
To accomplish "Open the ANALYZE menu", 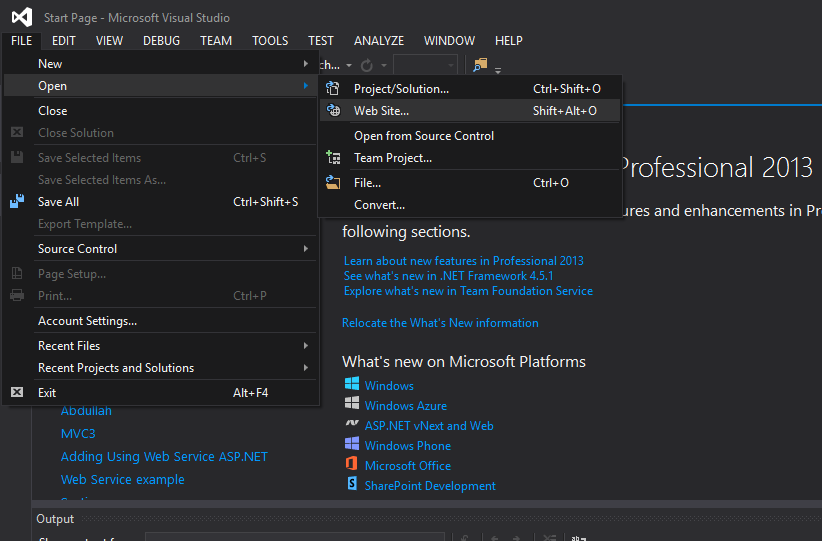I will [378, 40].
